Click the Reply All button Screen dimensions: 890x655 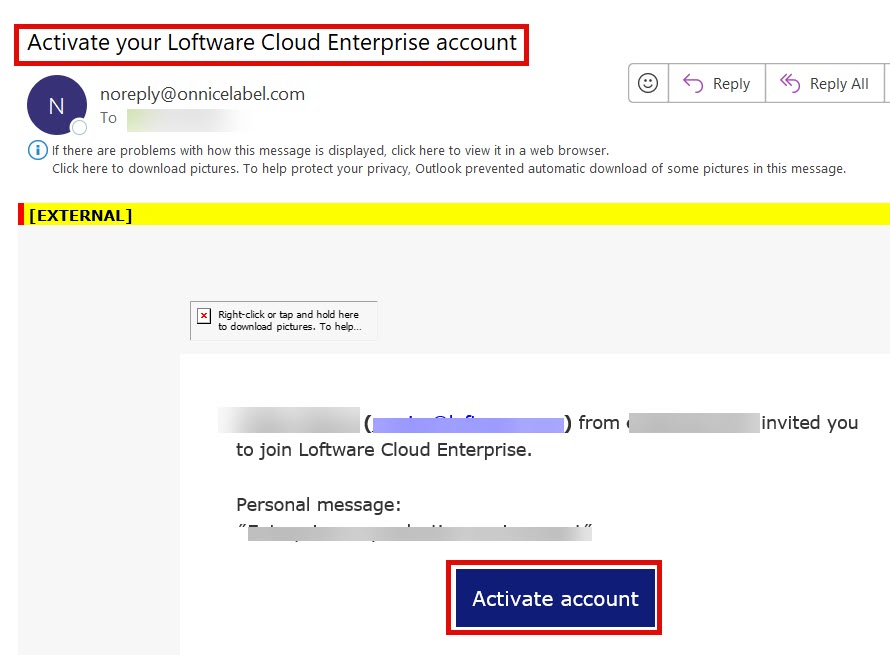[824, 83]
